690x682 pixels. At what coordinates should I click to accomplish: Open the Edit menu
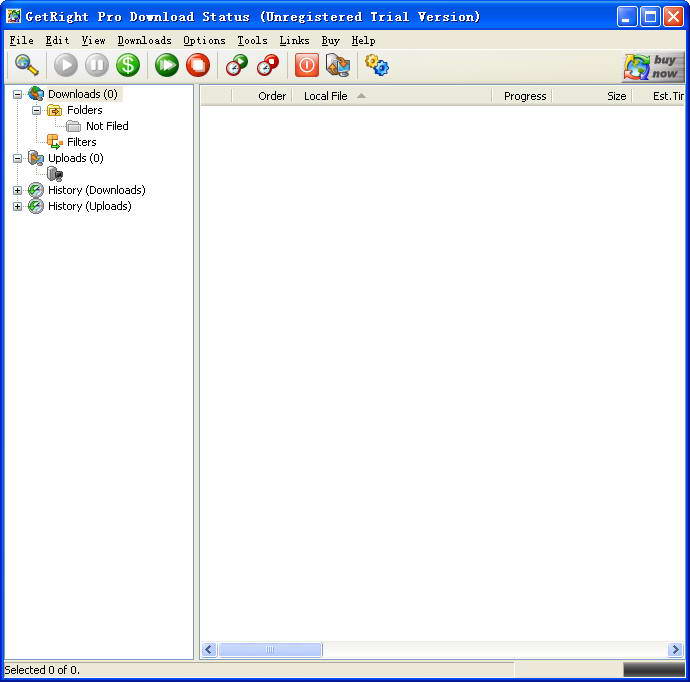coord(57,40)
